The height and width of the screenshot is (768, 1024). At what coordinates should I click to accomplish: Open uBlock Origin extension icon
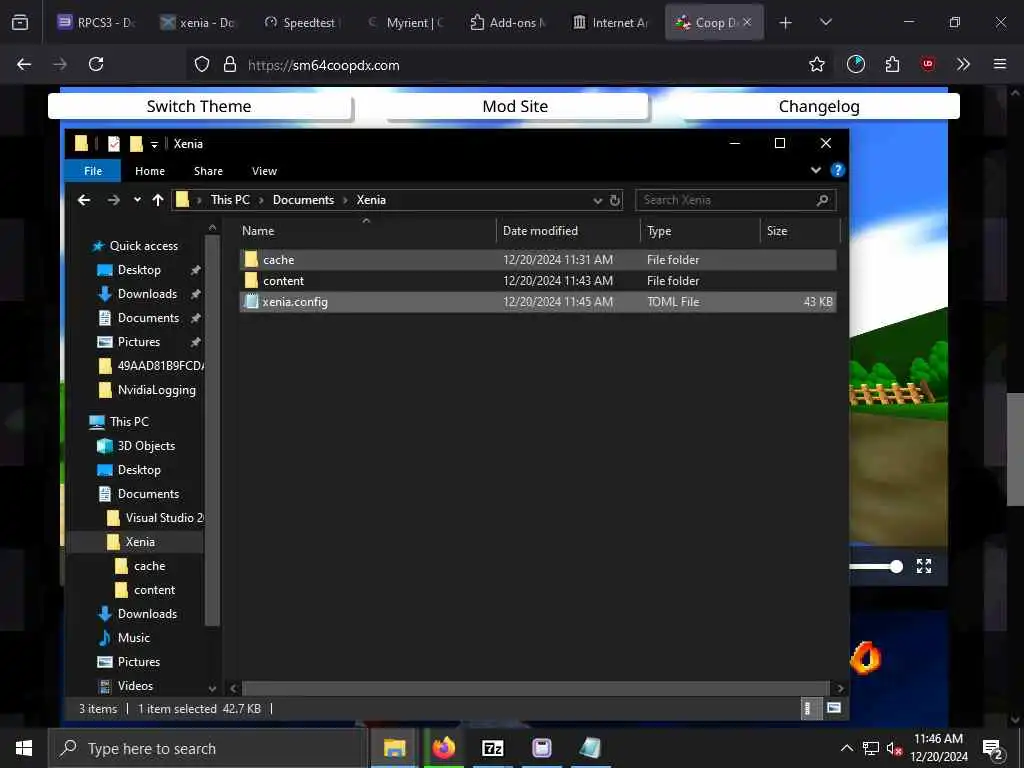coord(928,64)
